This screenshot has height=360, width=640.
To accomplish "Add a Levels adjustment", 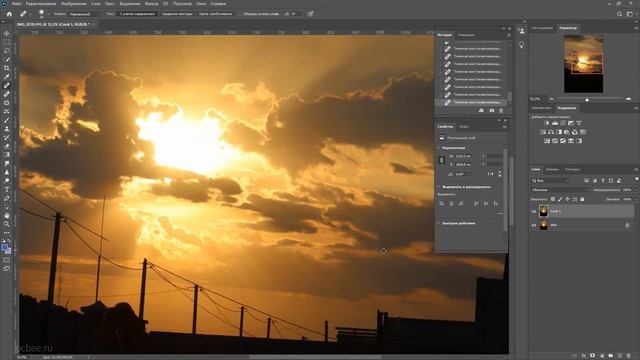I will pyautogui.click(x=555, y=123).
